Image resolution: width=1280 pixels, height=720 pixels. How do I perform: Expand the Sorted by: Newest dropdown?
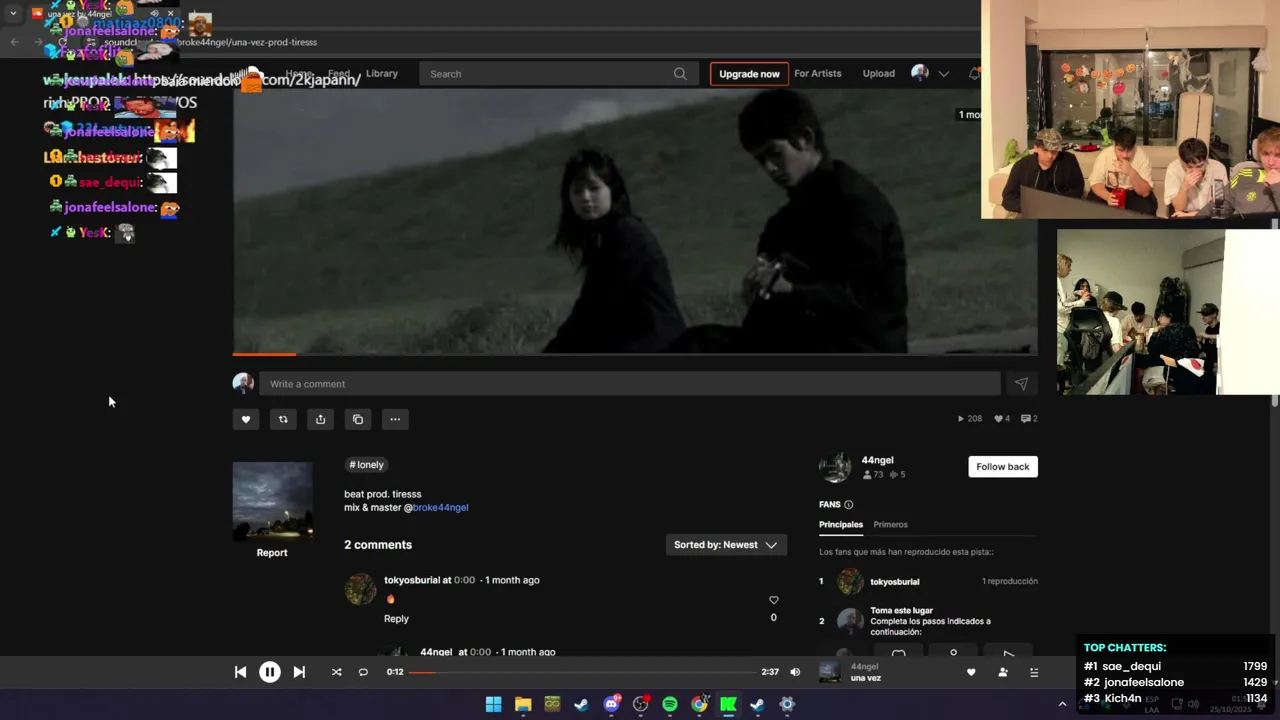point(726,545)
